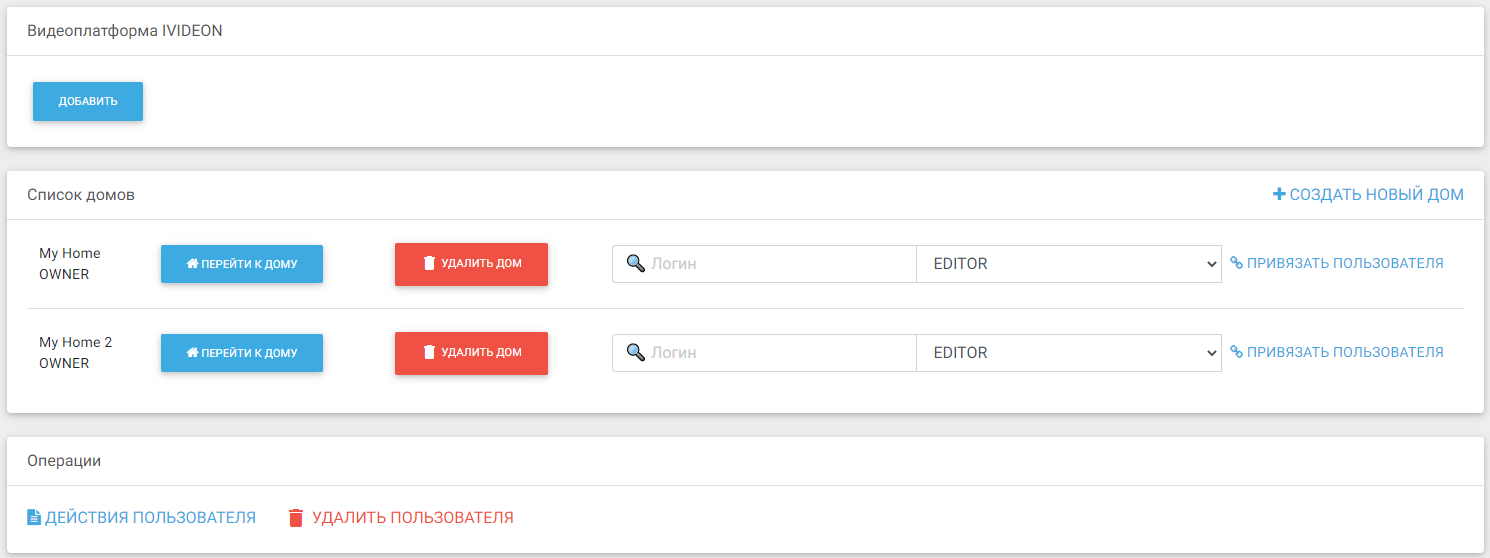Click the magnifier icon in My Home 2 row

635,353
